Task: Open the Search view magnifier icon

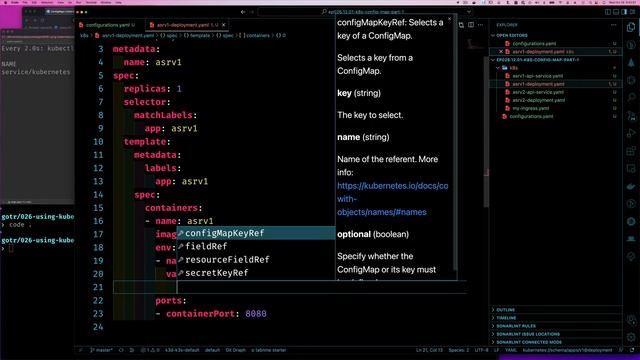Action: coord(631,98)
